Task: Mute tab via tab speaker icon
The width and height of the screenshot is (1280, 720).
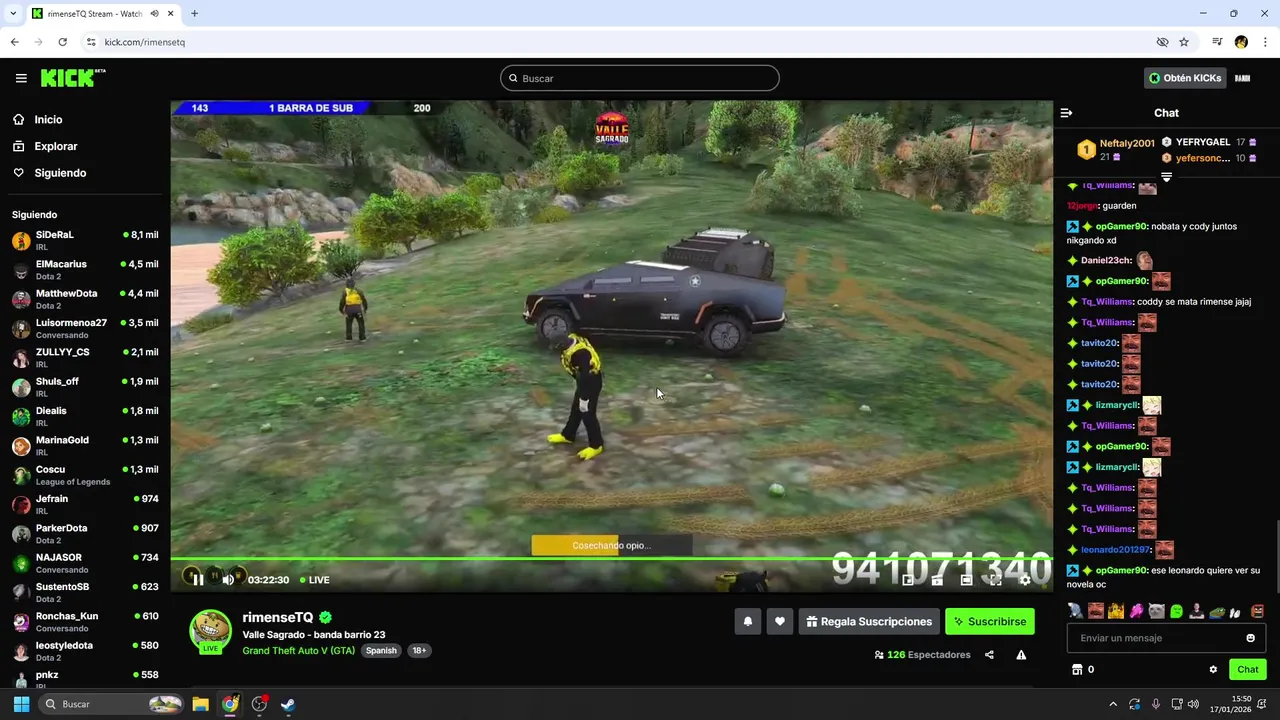Action: coord(155,14)
